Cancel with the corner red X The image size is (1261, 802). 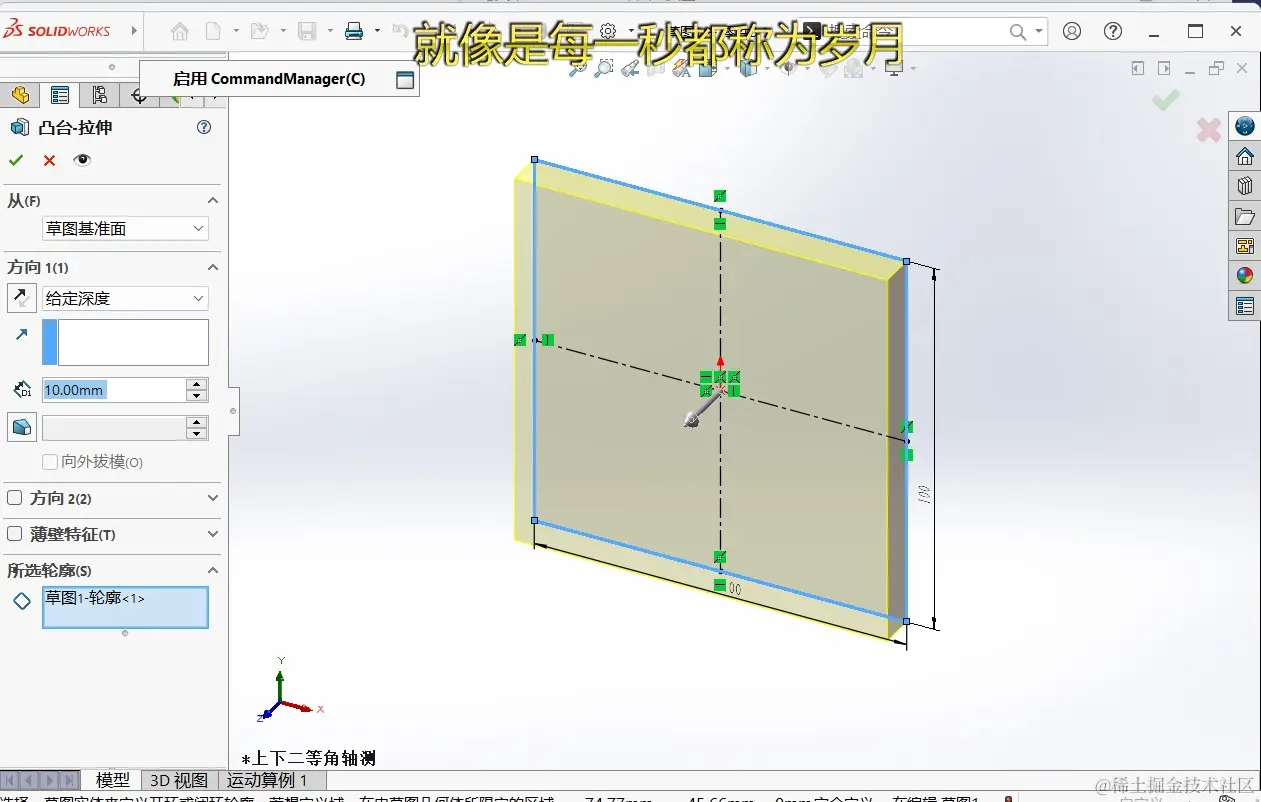1209,129
